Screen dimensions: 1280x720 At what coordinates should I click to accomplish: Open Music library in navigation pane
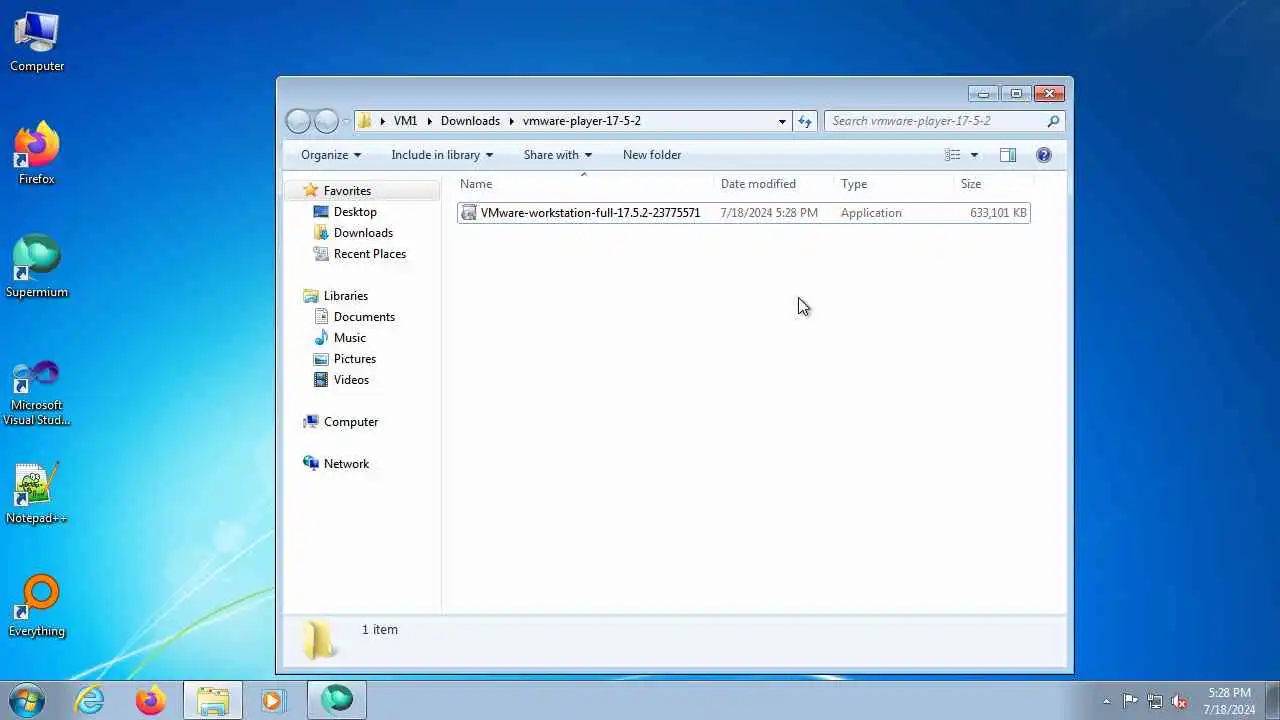pyautogui.click(x=350, y=338)
